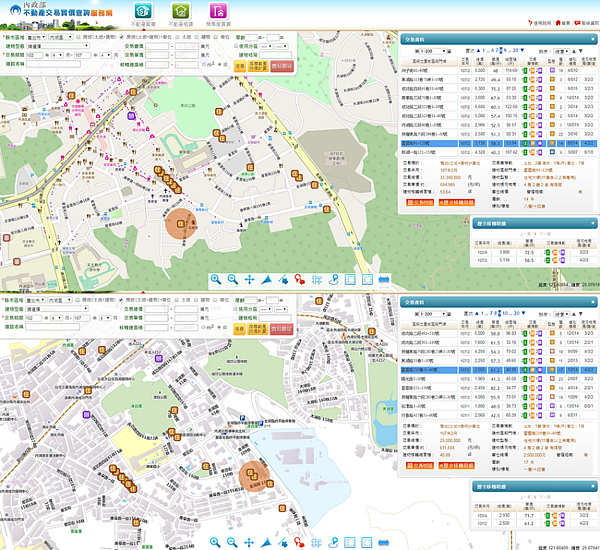Viewport: 600px width, 550px height.
Task: Select the location pin tool on upper map toolbar
Action: point(334,280)
